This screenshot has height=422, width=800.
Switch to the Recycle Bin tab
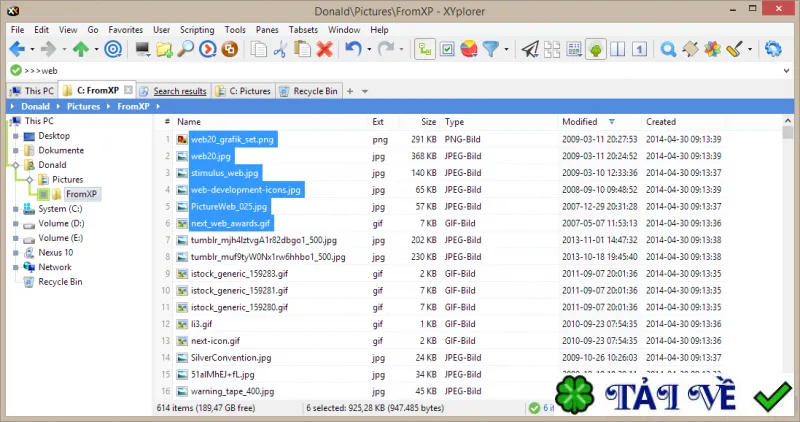309,91
